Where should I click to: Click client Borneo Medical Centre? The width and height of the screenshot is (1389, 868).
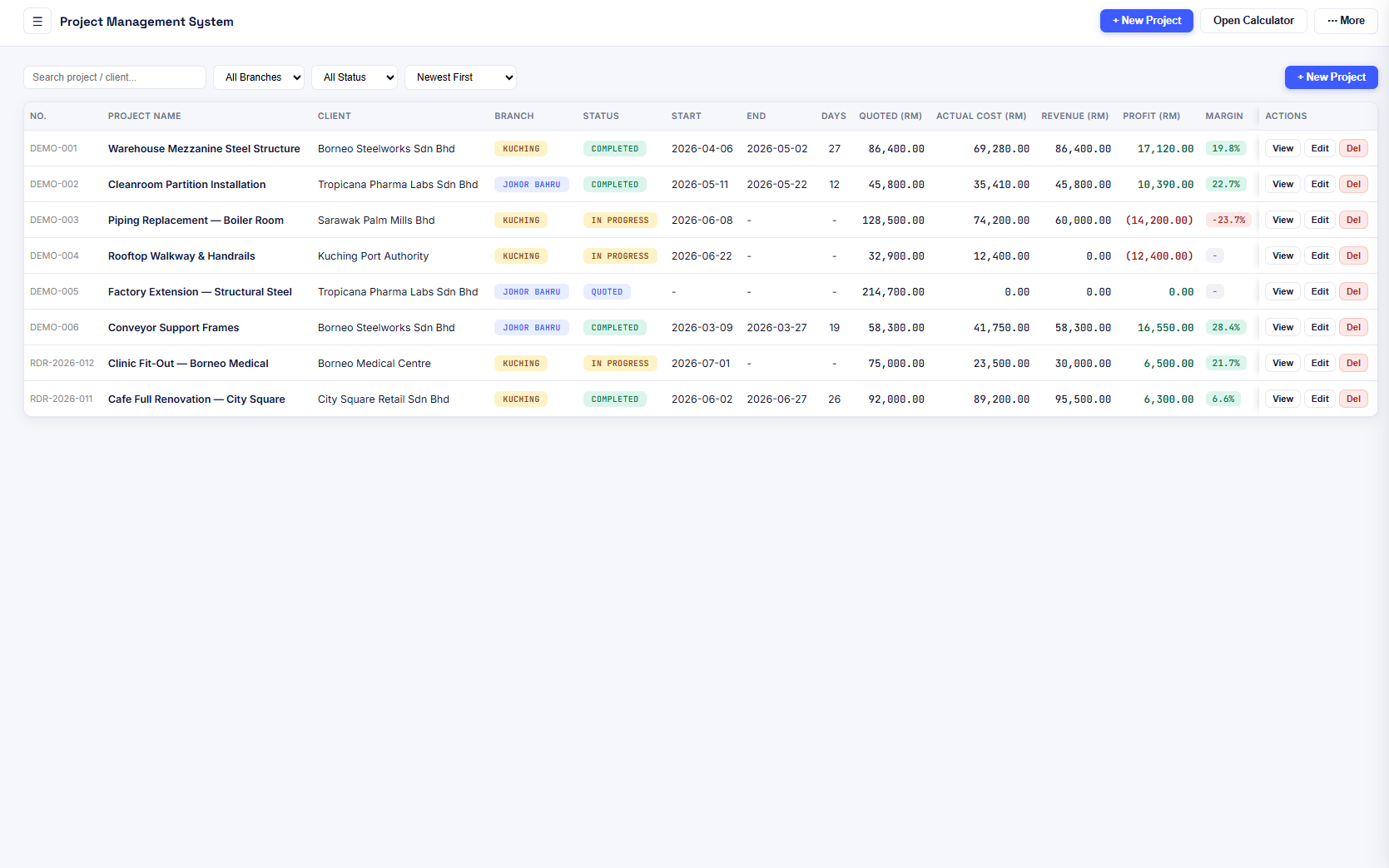tap(375, 364)
